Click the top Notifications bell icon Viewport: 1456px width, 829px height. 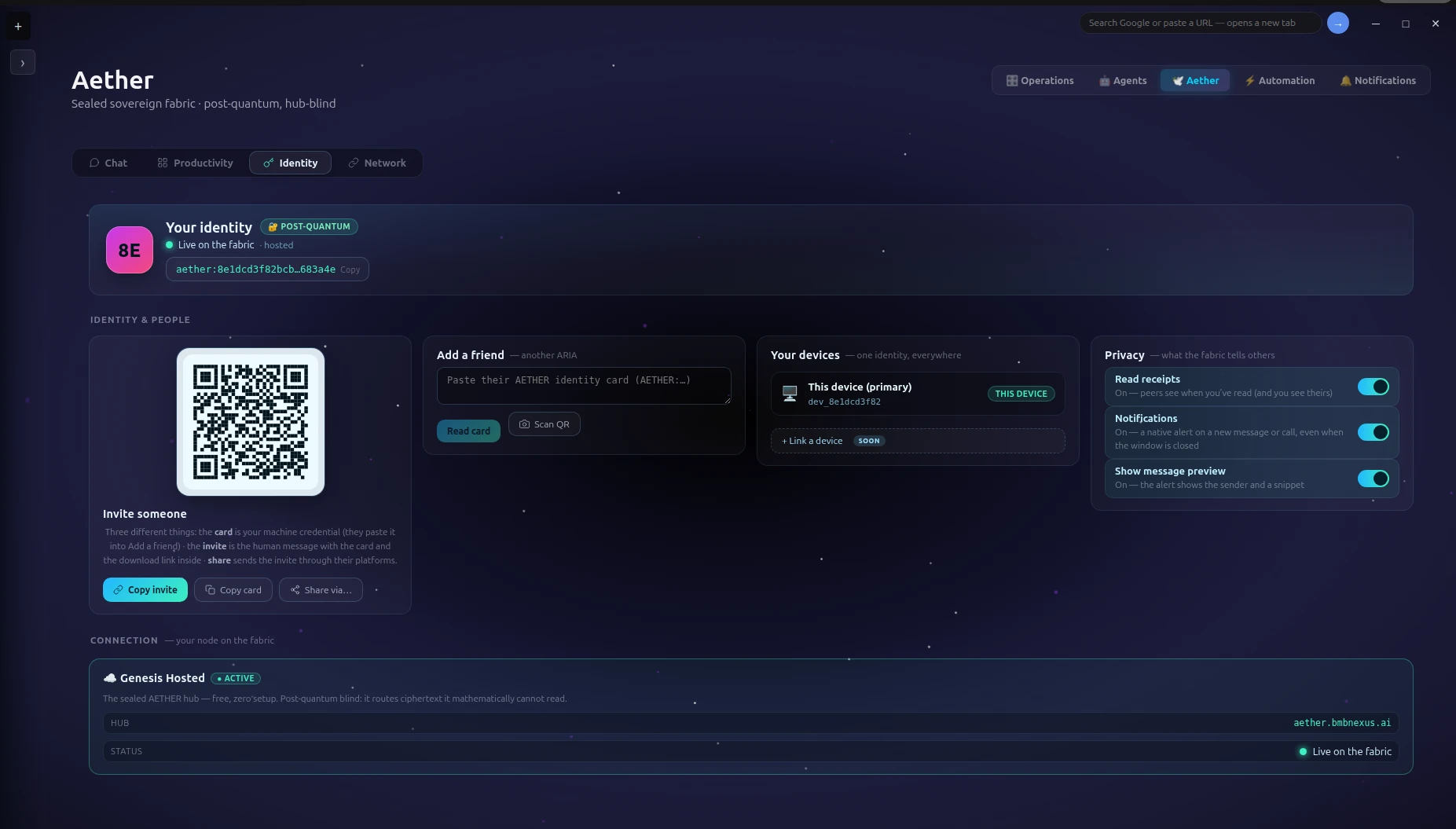point(1345,80)
